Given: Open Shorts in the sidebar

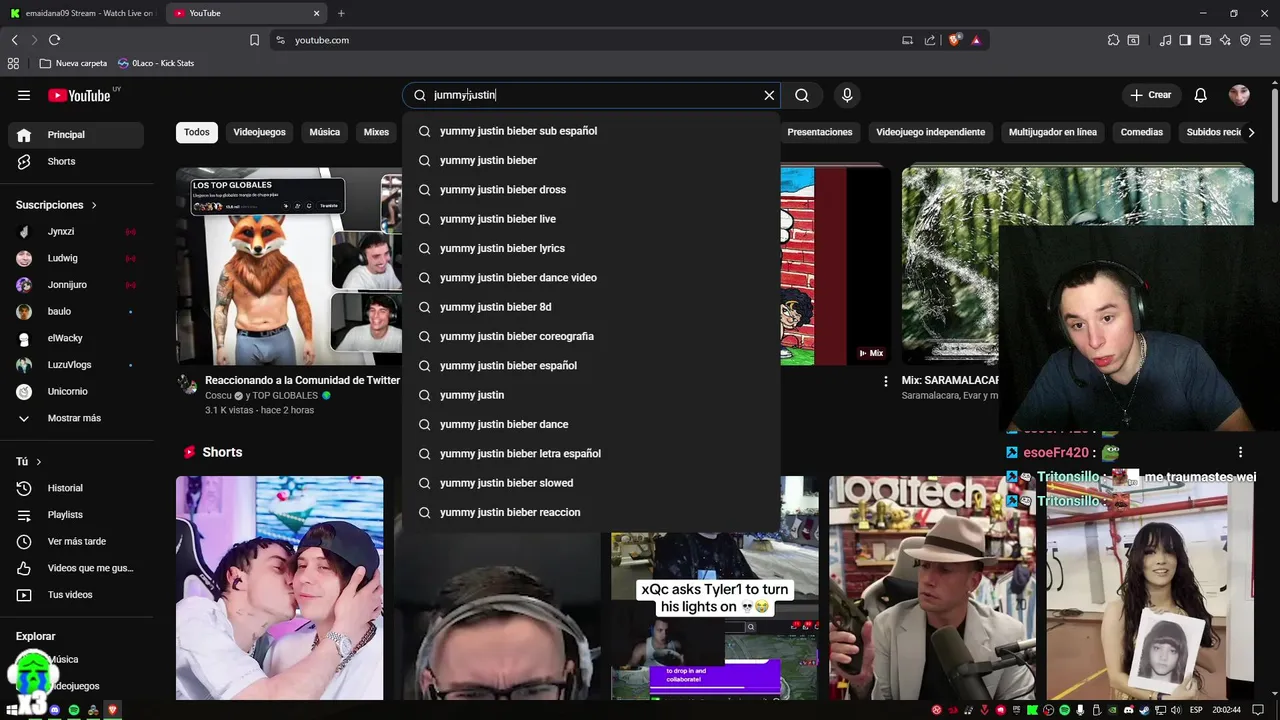Looking at the screenshot, I should (x=76, y=161).
